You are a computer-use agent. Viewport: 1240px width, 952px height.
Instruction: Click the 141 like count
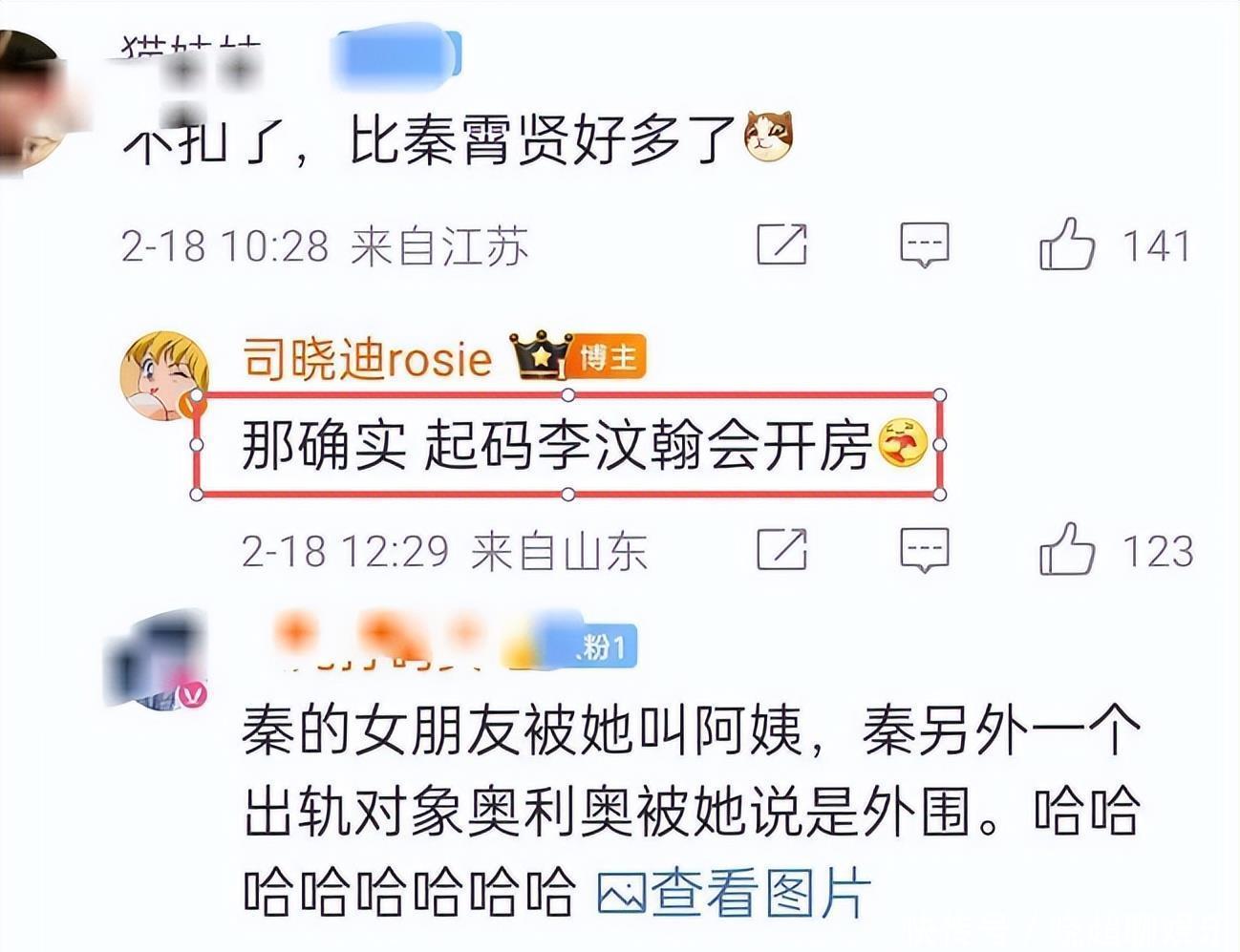click(1156, 245)
